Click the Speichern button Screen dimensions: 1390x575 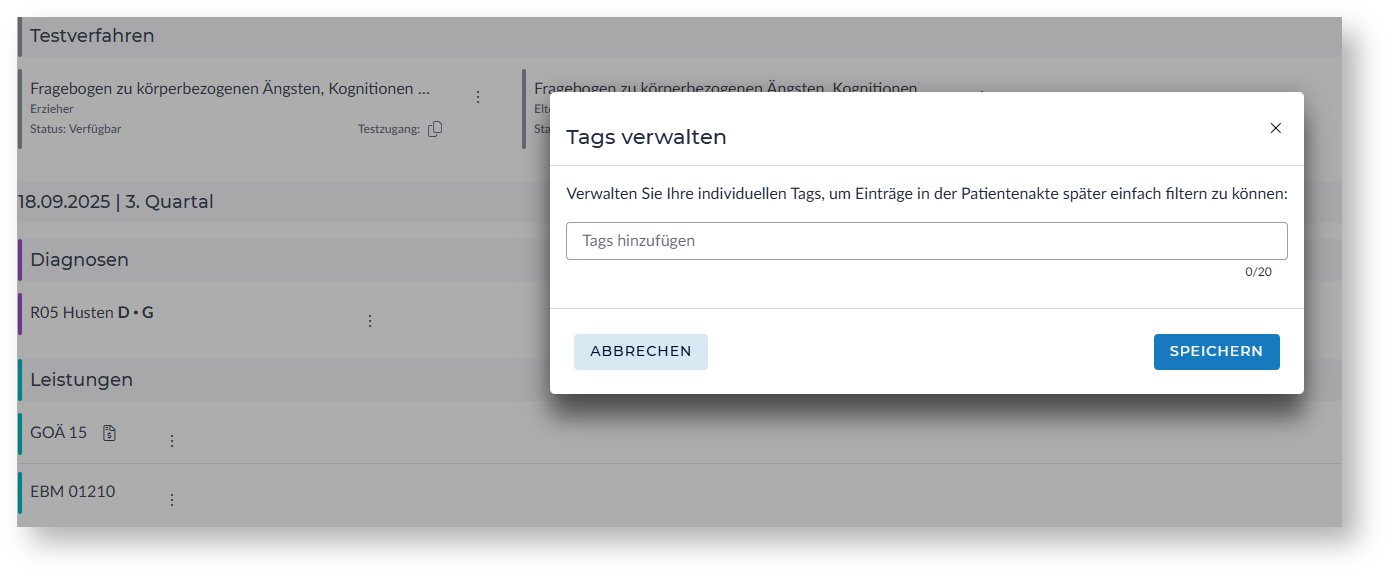tap(1216, 352)
